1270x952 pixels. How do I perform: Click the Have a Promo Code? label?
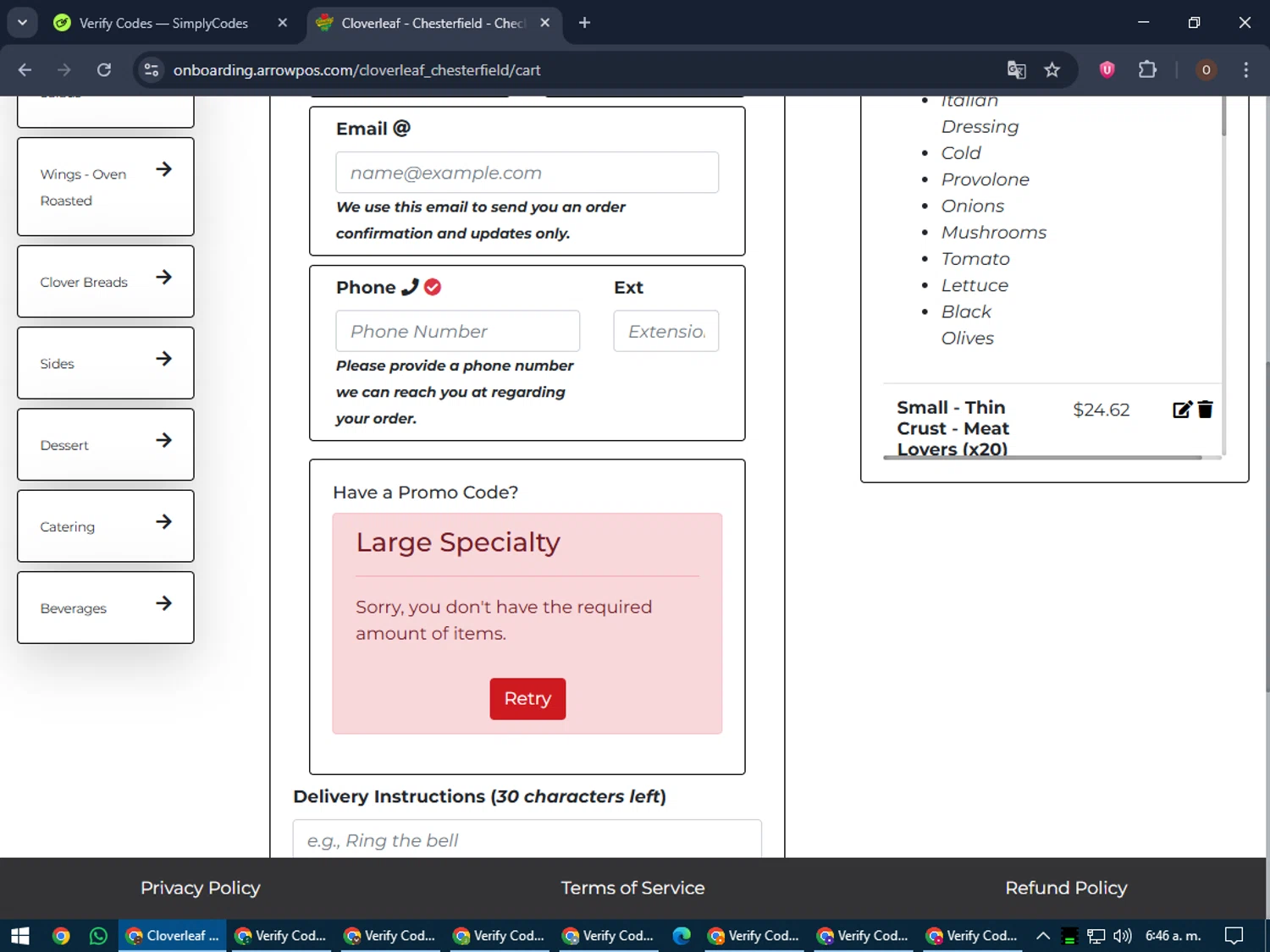click(x=425, y=493)
